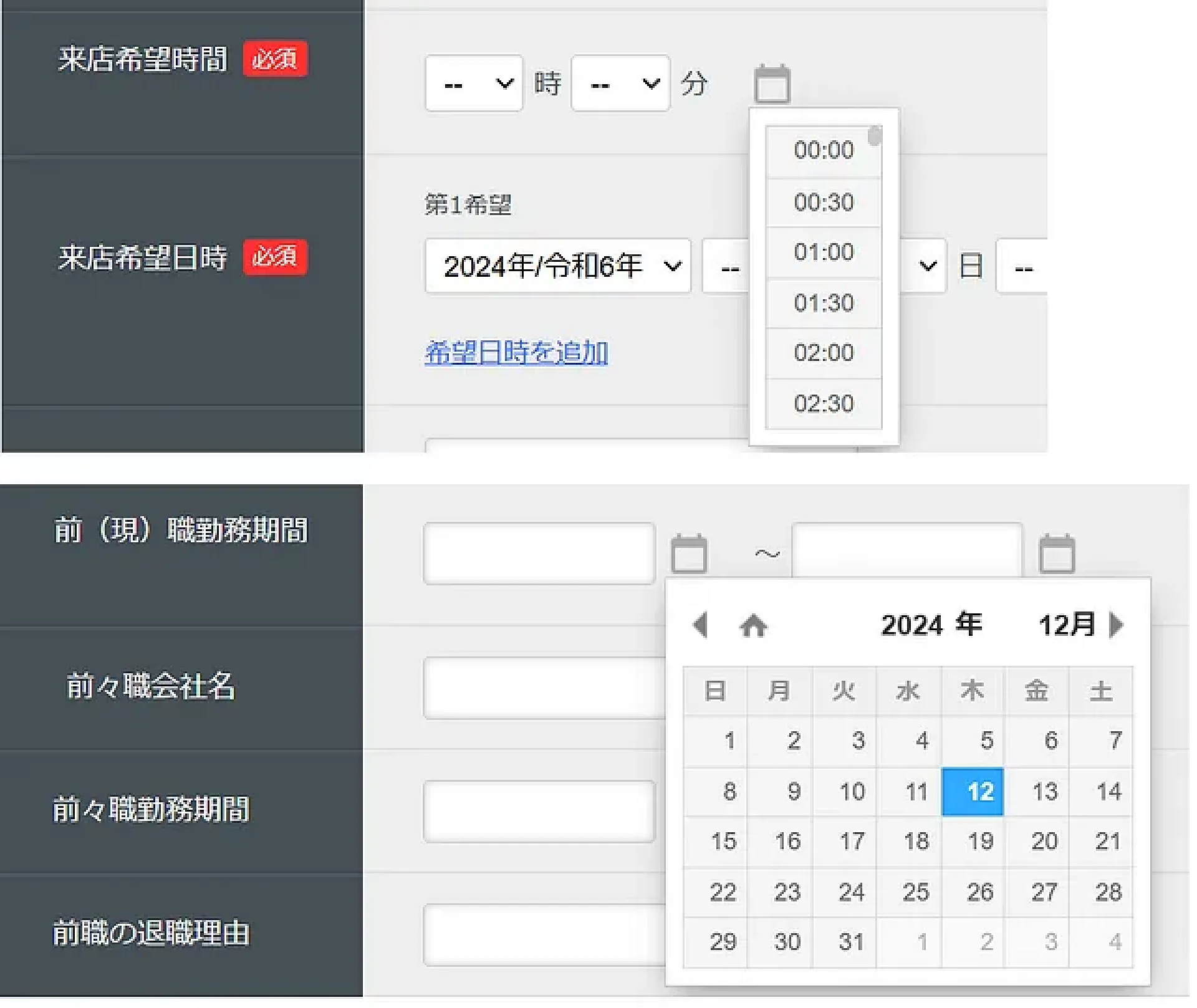Select 01:30 from the time list
The image size is (1197, 1008).
coord(823,303)
